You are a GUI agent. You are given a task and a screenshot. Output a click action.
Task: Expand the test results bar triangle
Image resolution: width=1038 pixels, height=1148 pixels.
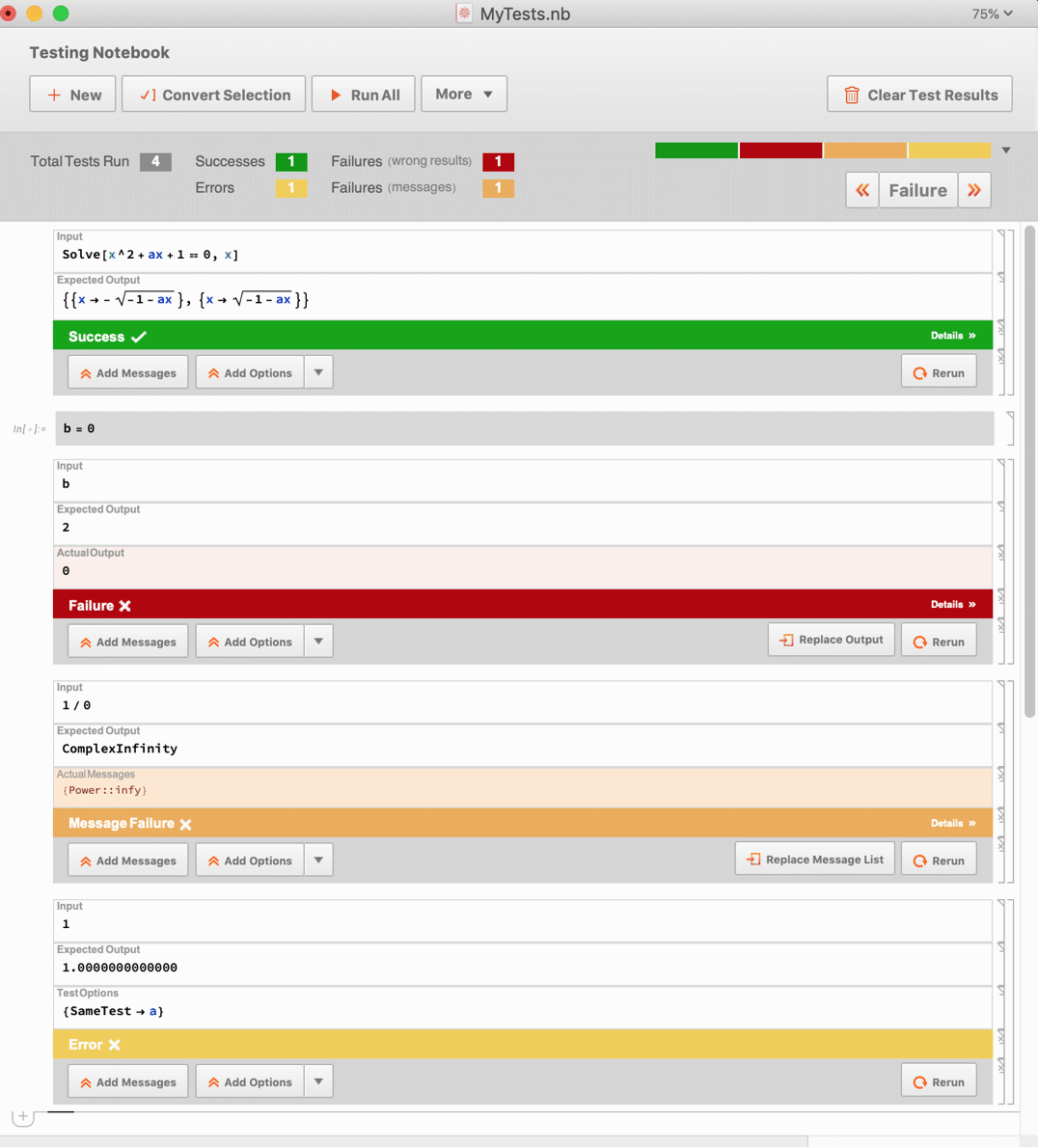click(1006, 150)
